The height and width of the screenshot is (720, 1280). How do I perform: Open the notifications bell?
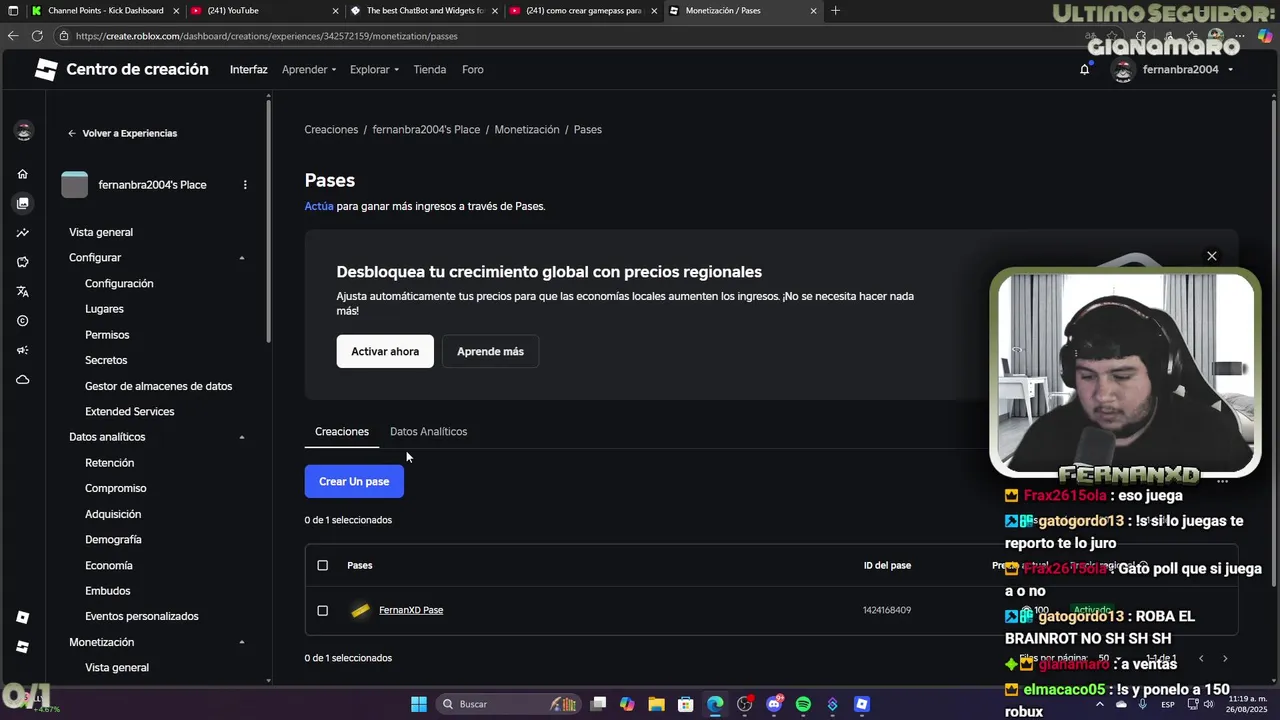coord(1084,70)
